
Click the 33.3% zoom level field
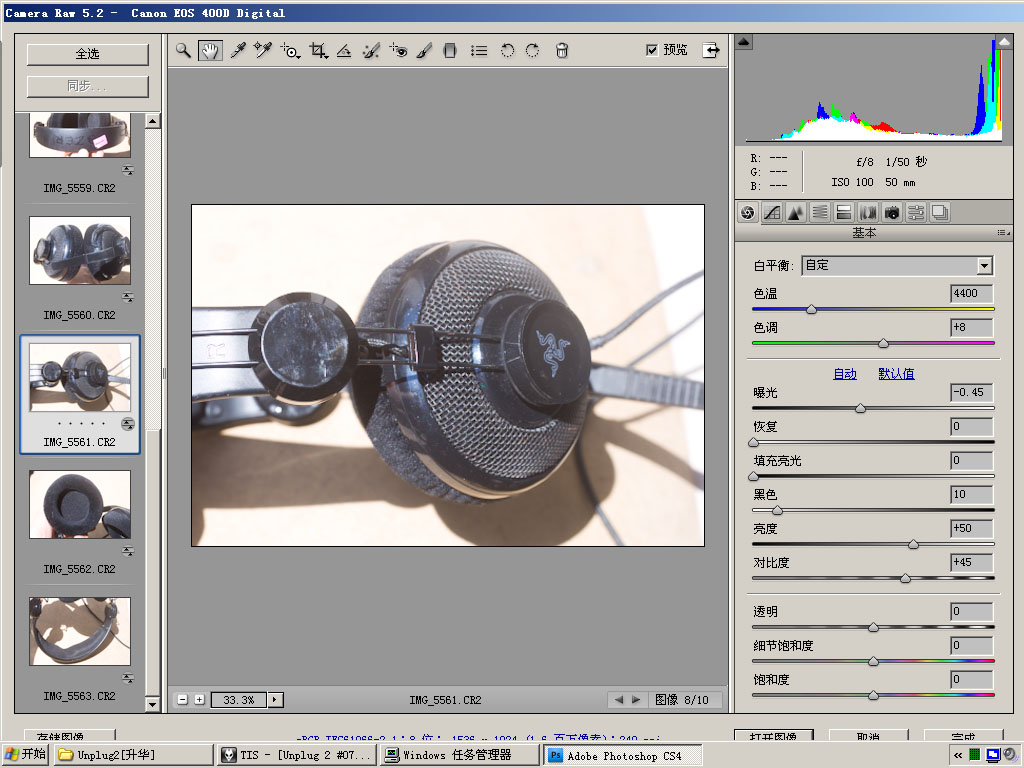click(x=238, y=700)
